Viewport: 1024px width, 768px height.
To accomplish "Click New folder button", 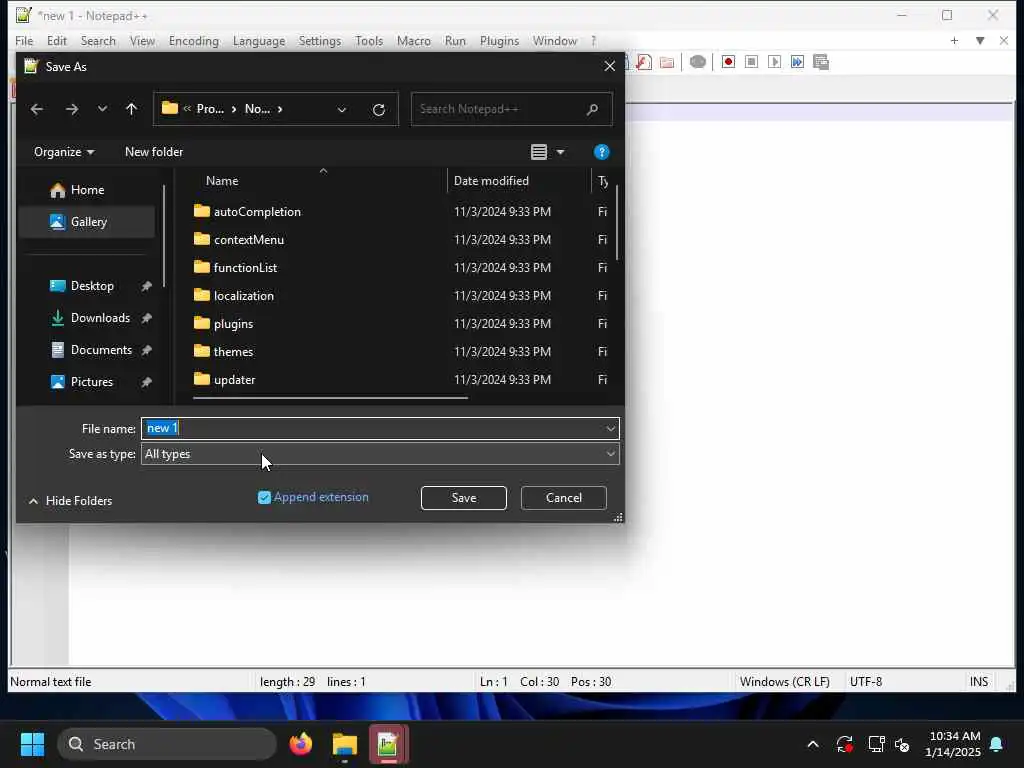I will point(154,152).
